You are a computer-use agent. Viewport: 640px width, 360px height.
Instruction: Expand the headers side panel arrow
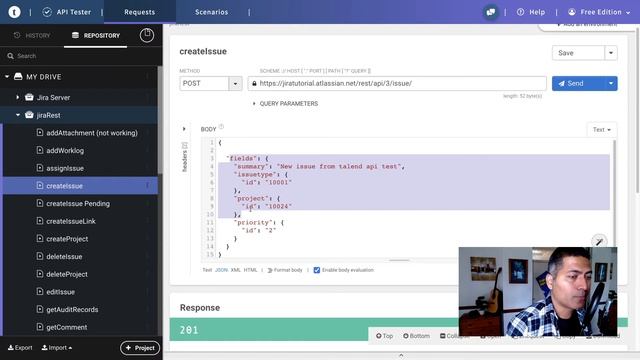coord(184,129)
